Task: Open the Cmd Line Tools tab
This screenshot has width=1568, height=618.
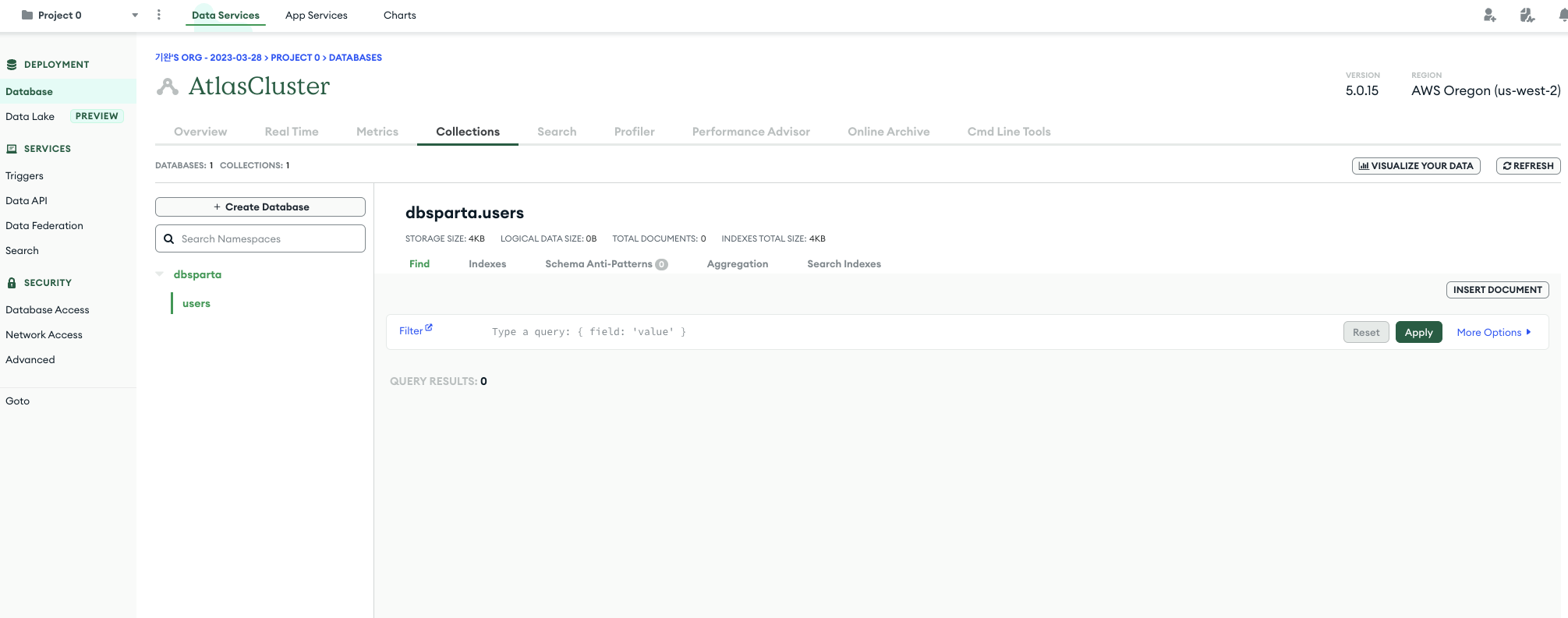Action: click(x=1009, y=132)
